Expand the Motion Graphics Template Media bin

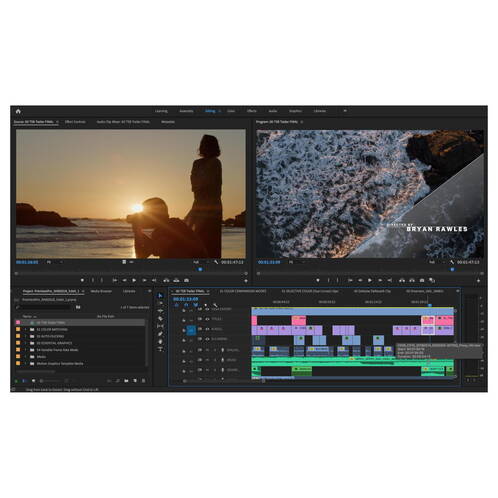[26, 363]
